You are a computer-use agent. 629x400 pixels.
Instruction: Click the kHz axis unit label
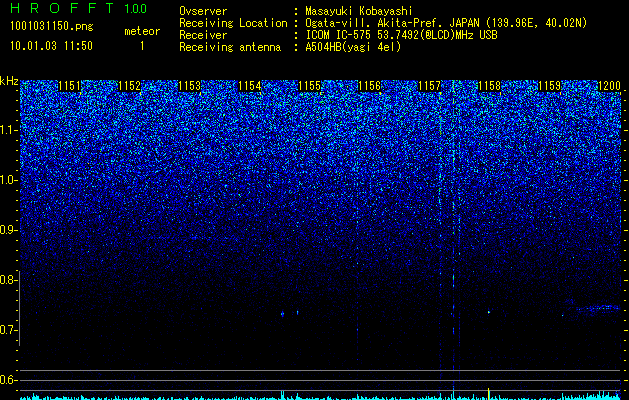click(x=9, y=81)
